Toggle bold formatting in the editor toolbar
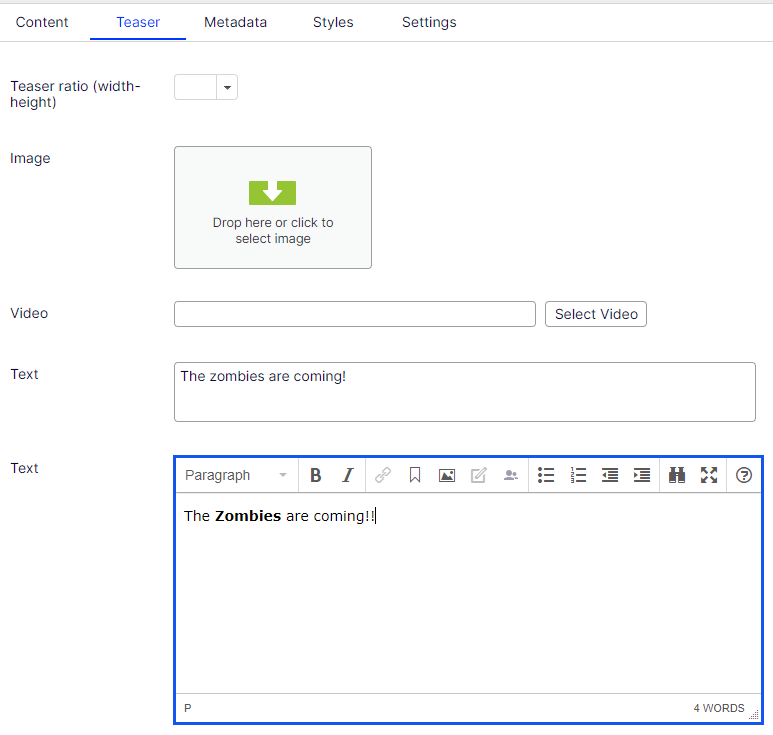 tap(316, 475)
